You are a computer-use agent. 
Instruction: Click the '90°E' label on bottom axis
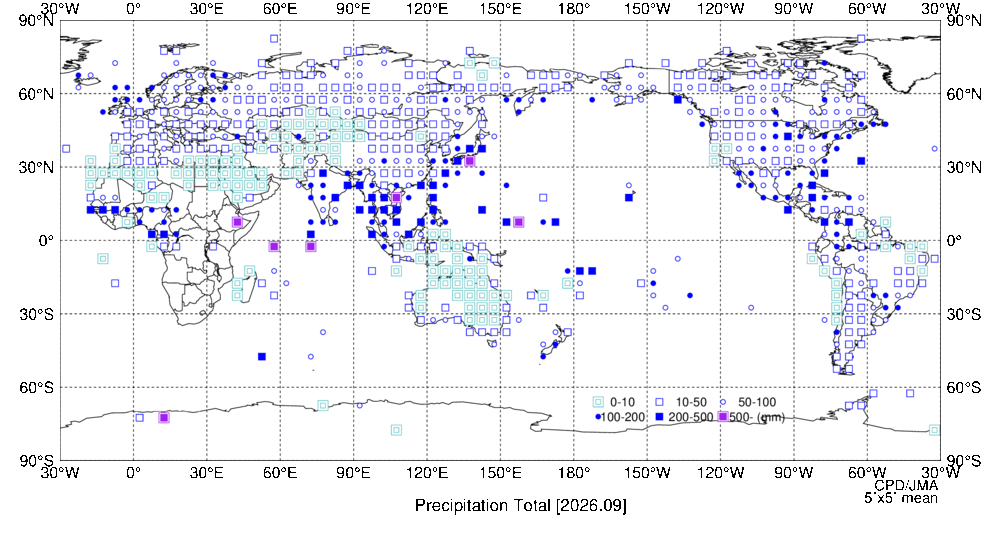coord(353,473)
